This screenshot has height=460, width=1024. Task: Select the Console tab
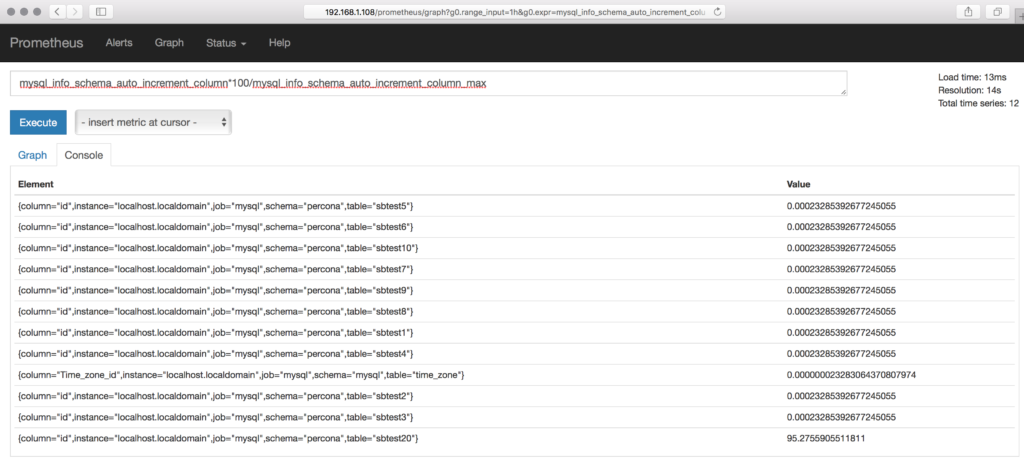click(83, 155)
